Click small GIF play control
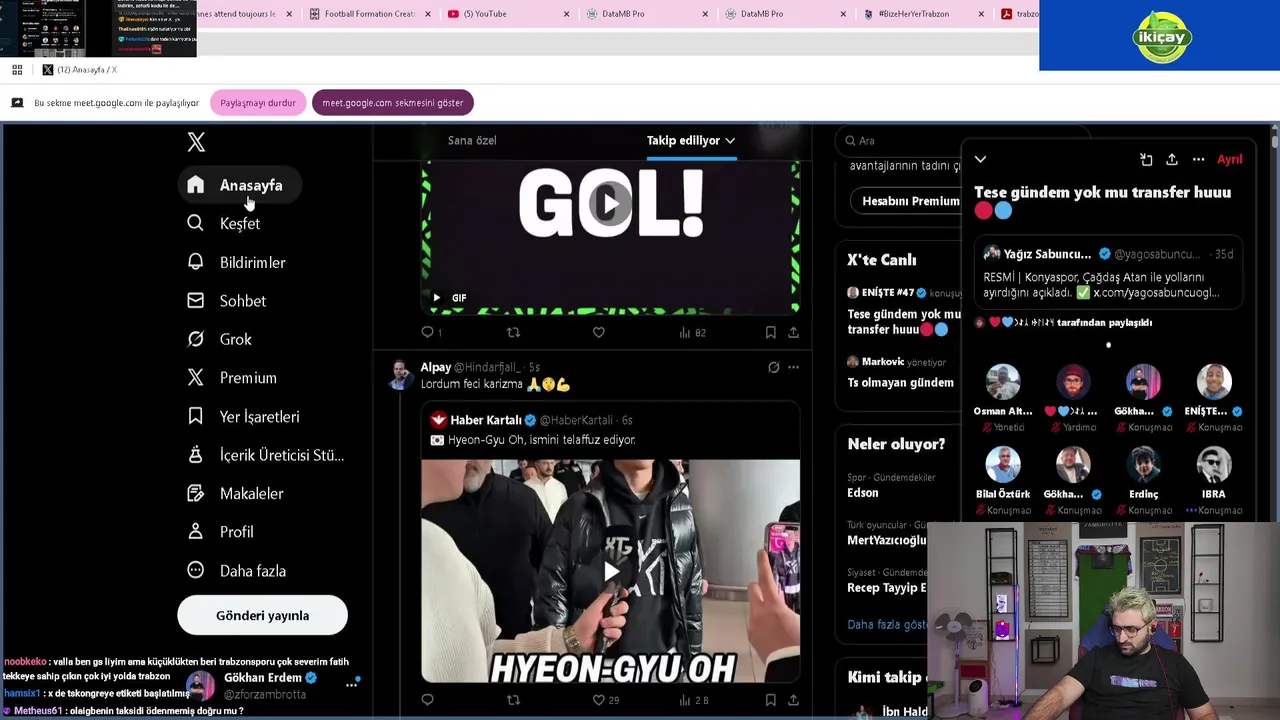1280x720 pixels. (436, 298)
